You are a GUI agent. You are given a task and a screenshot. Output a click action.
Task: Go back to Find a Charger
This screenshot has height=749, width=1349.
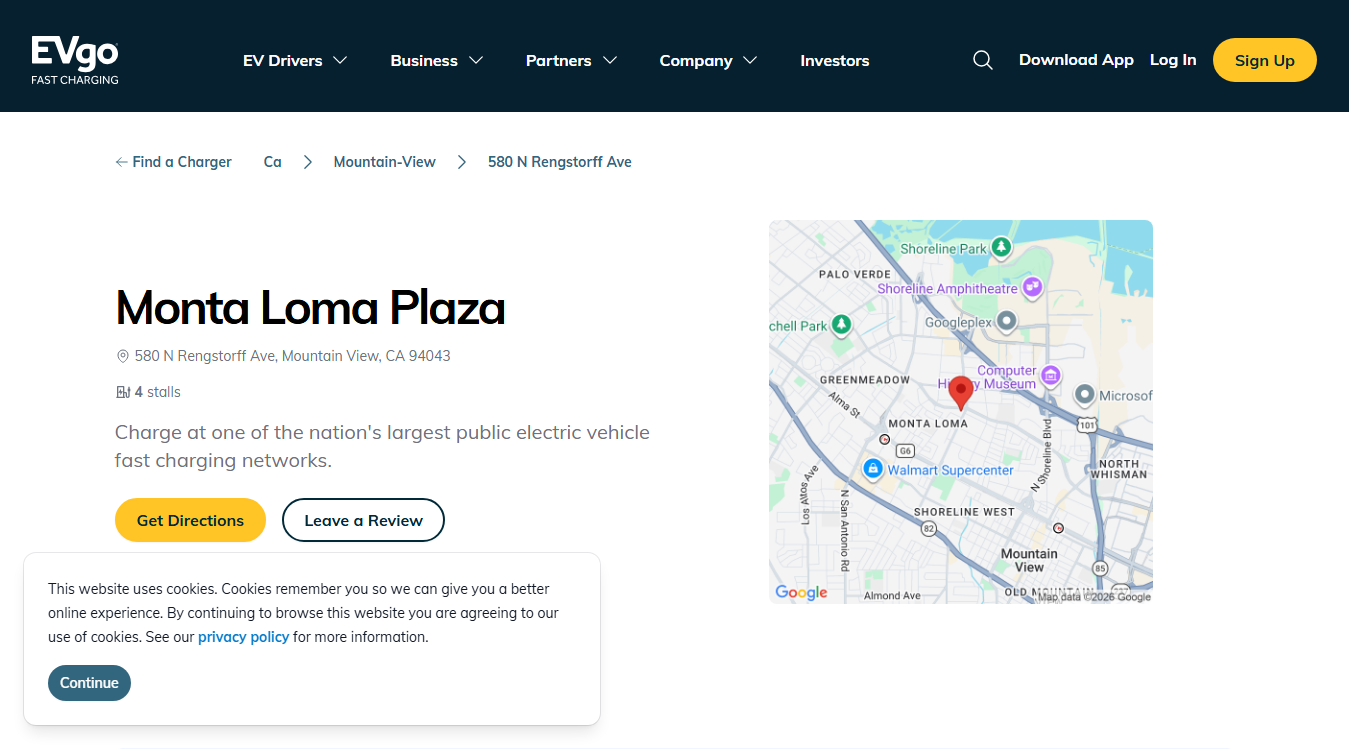(x=173, y=162)
